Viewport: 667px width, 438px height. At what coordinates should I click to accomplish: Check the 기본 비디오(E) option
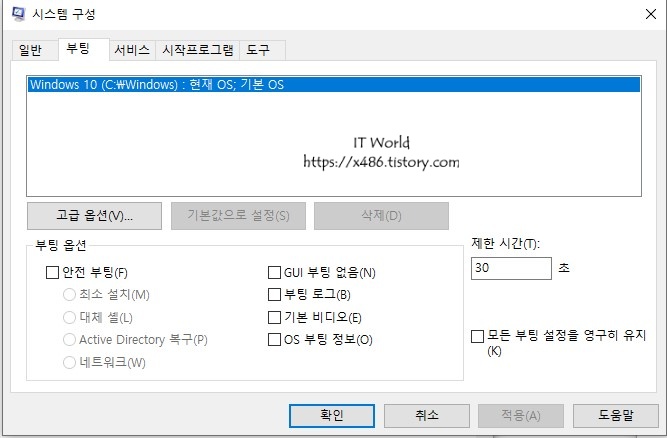click(x=274, y=317)
